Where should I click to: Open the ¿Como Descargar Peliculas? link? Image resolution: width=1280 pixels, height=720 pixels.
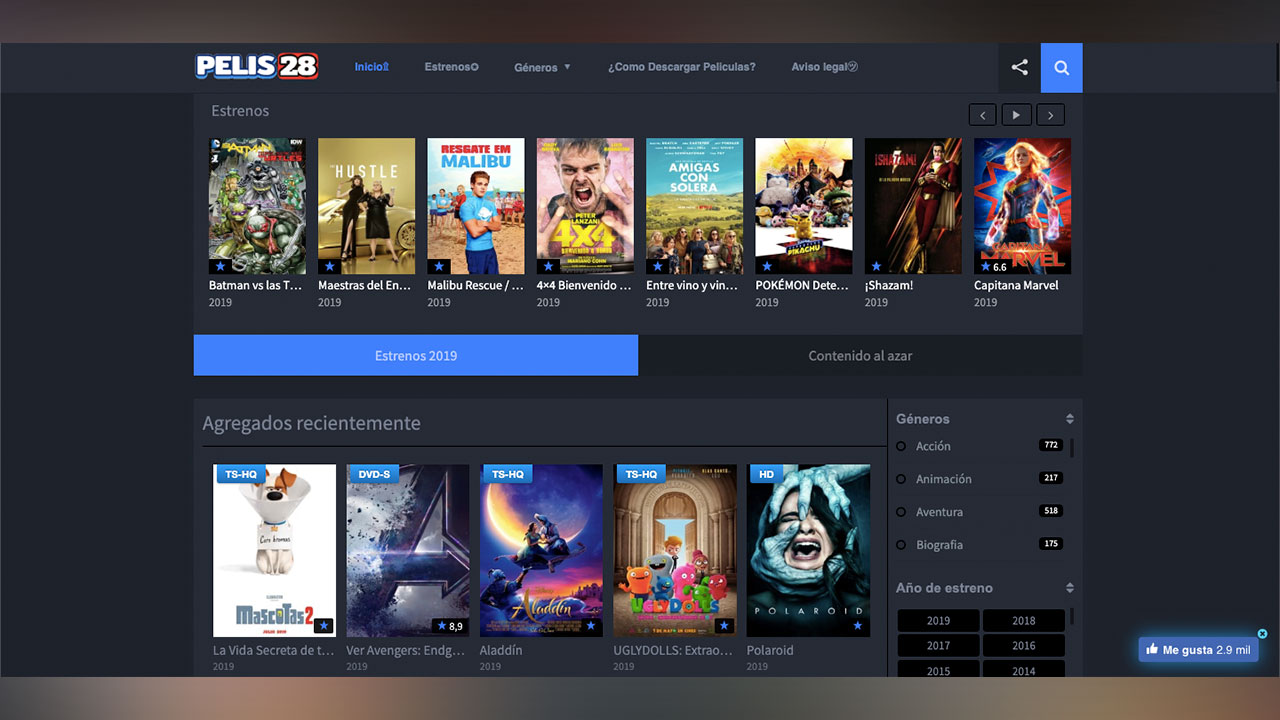[x=681, y=67]
